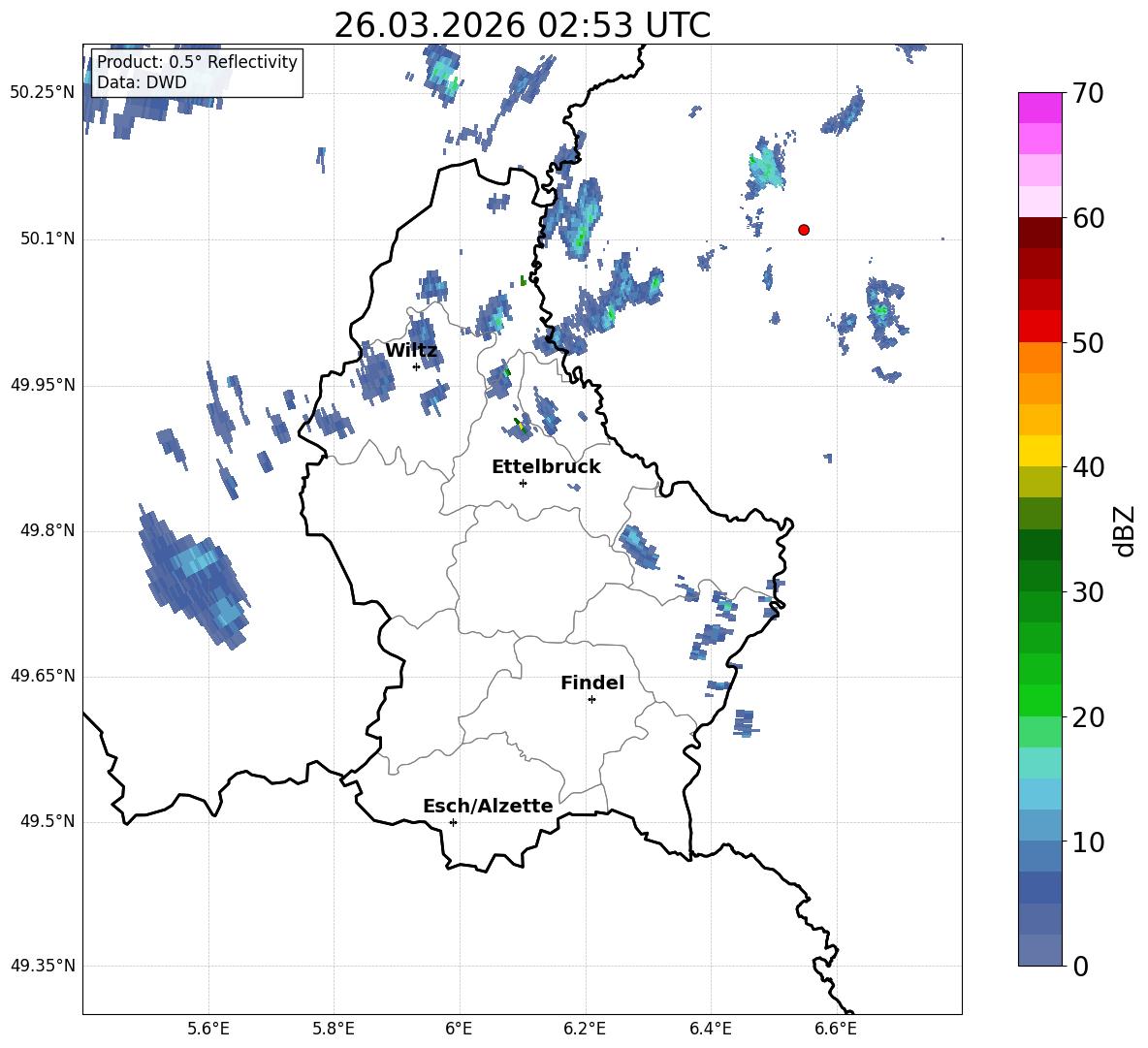The width and height of the screenshot is (1148, 1048).
Task: Click the 6.4°E longitude label
Action: (710, 1029)
